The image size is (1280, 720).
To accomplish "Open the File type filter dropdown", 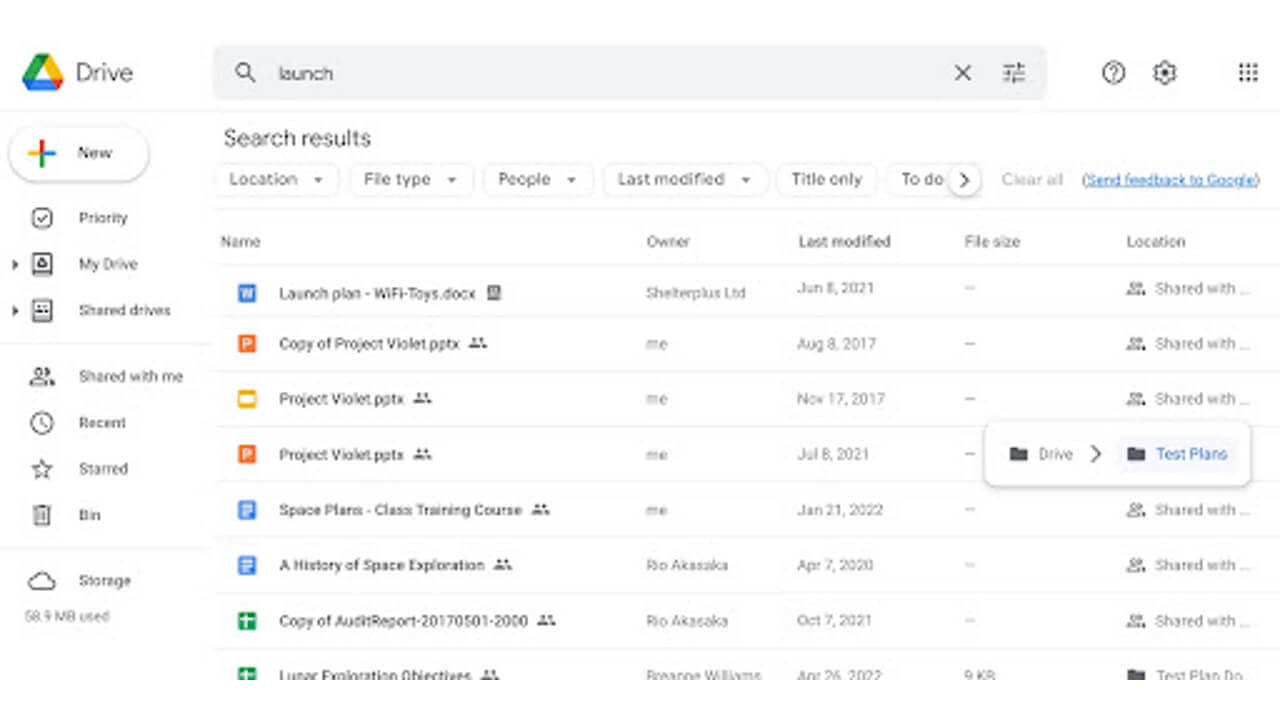I will (411, 179).
